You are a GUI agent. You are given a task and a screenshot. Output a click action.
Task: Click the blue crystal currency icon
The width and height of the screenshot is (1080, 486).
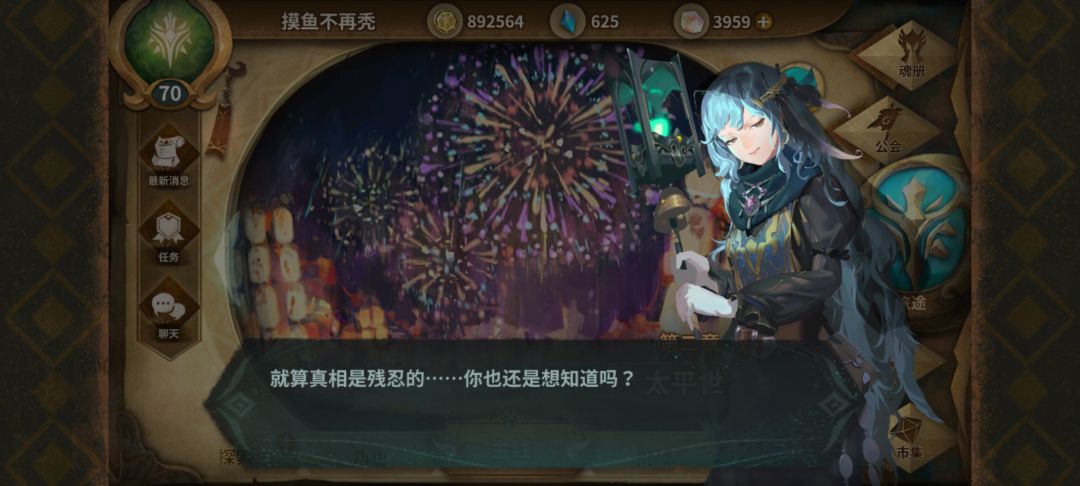coord(568,21)
